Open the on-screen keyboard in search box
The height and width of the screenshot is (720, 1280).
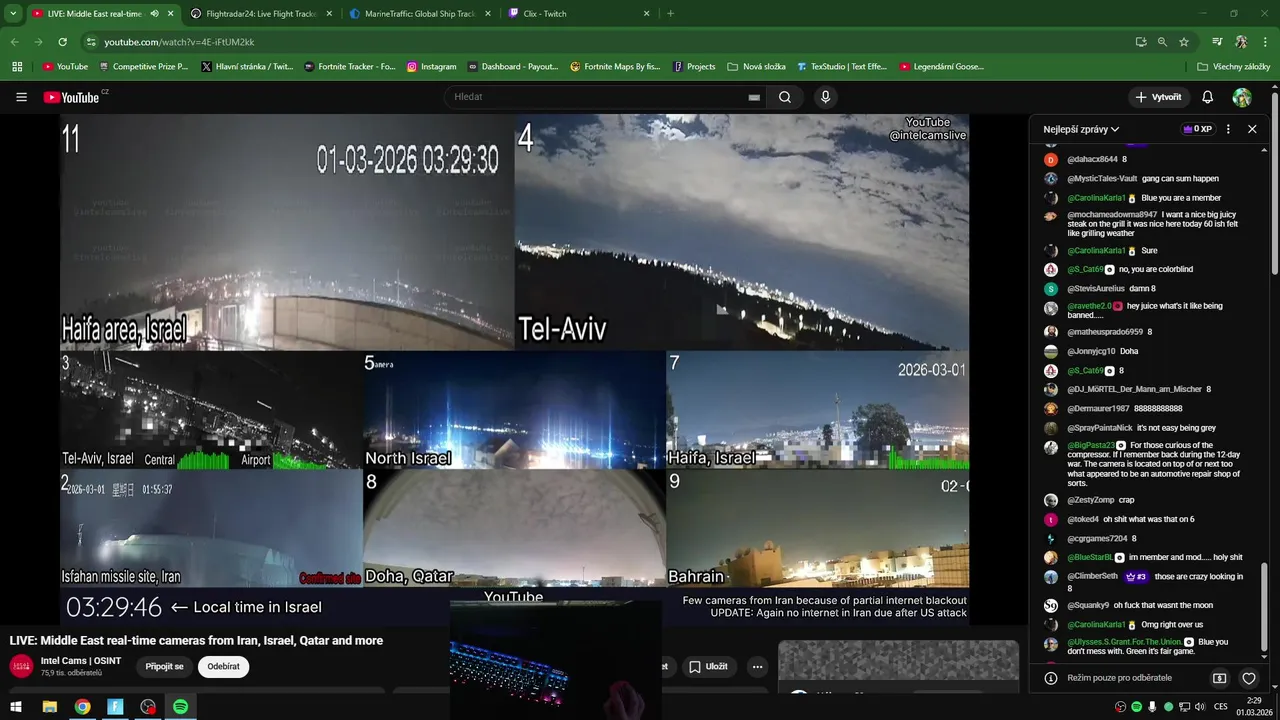click(x=754, y=97)
